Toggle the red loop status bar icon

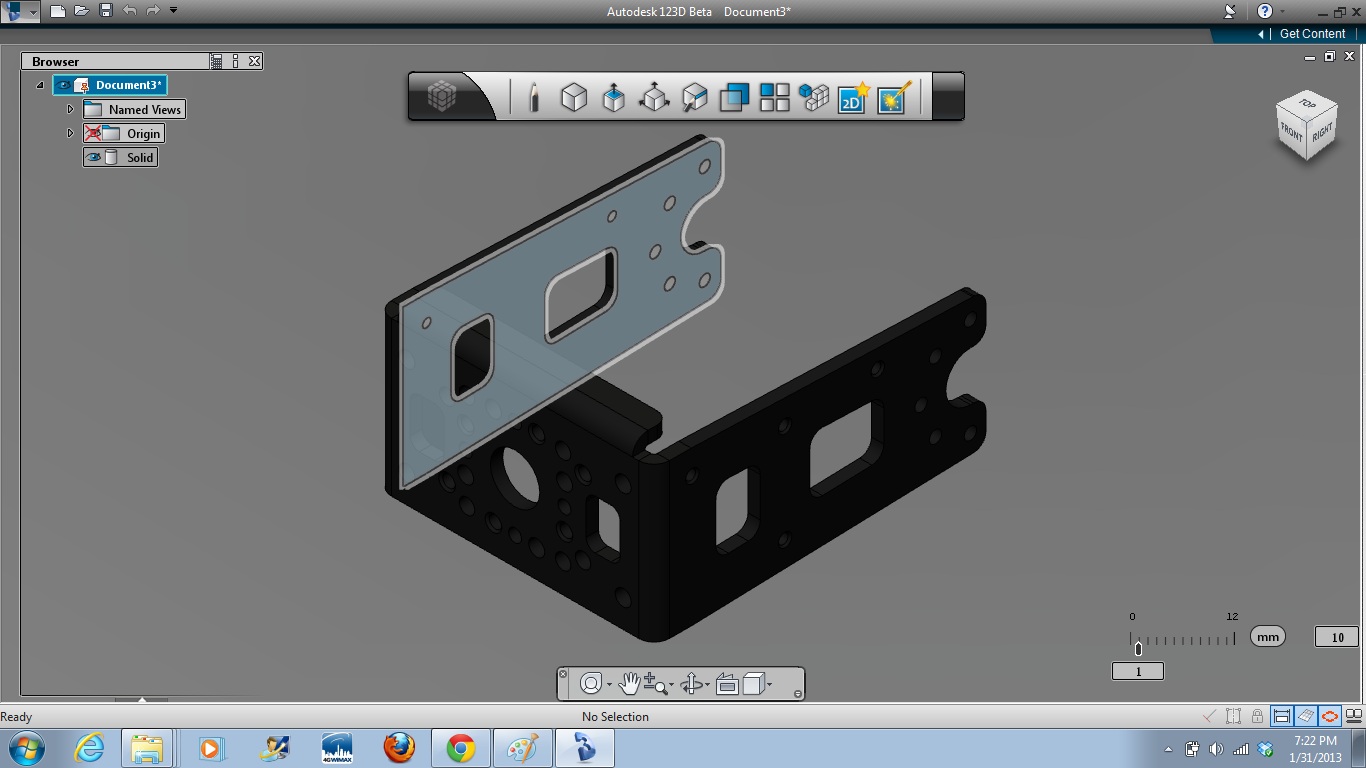click(x=1329, y=716)
